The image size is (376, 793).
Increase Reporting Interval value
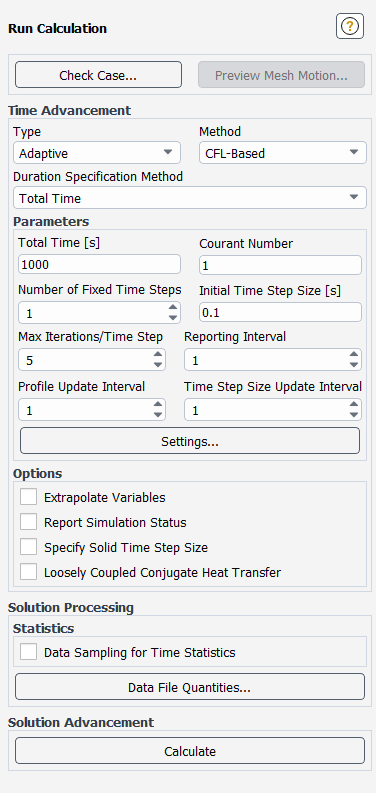(354, 355)
